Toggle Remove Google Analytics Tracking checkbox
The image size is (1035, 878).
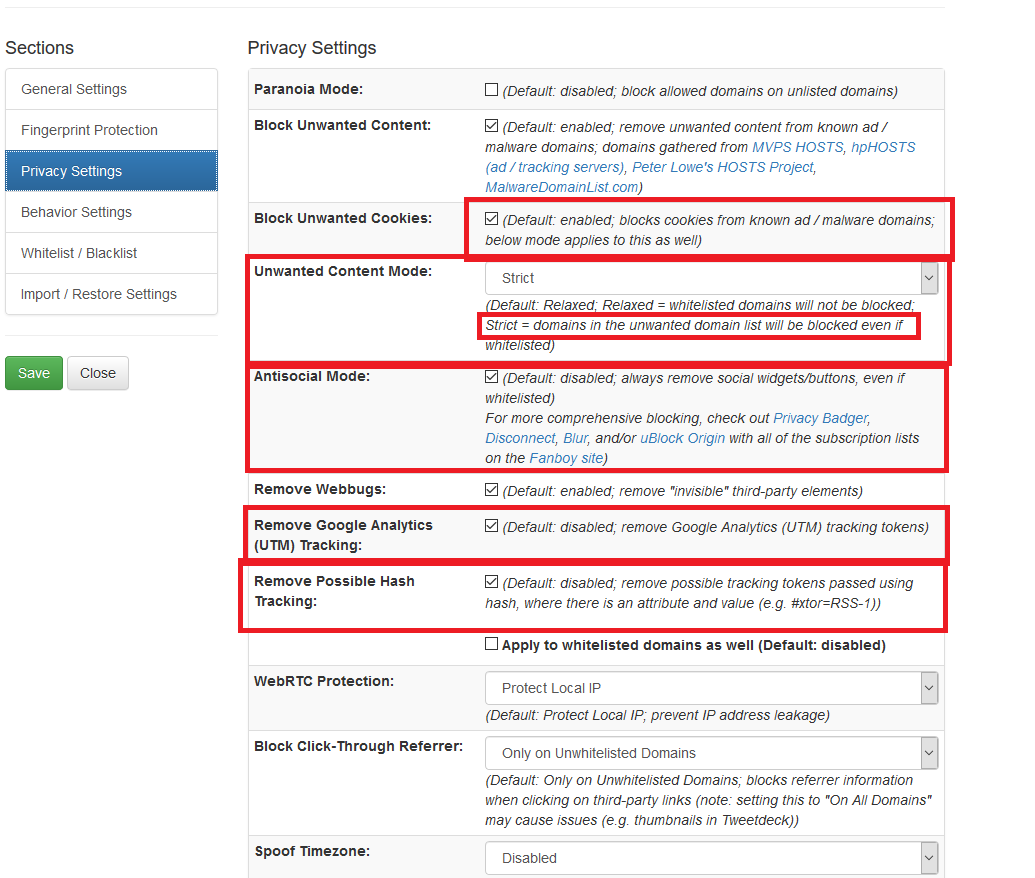click(491, 526)
